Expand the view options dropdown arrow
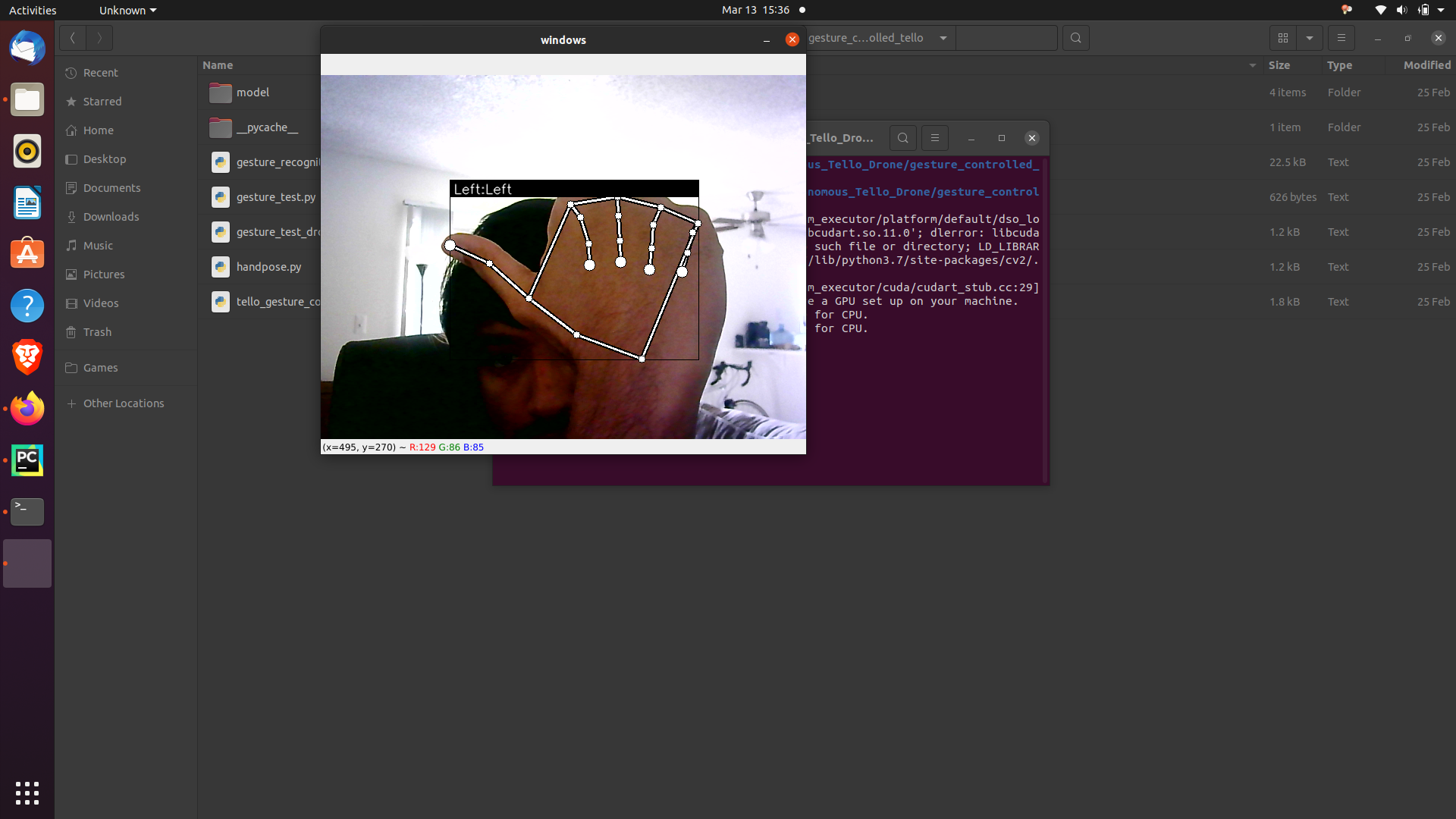 click(1310, 38)
